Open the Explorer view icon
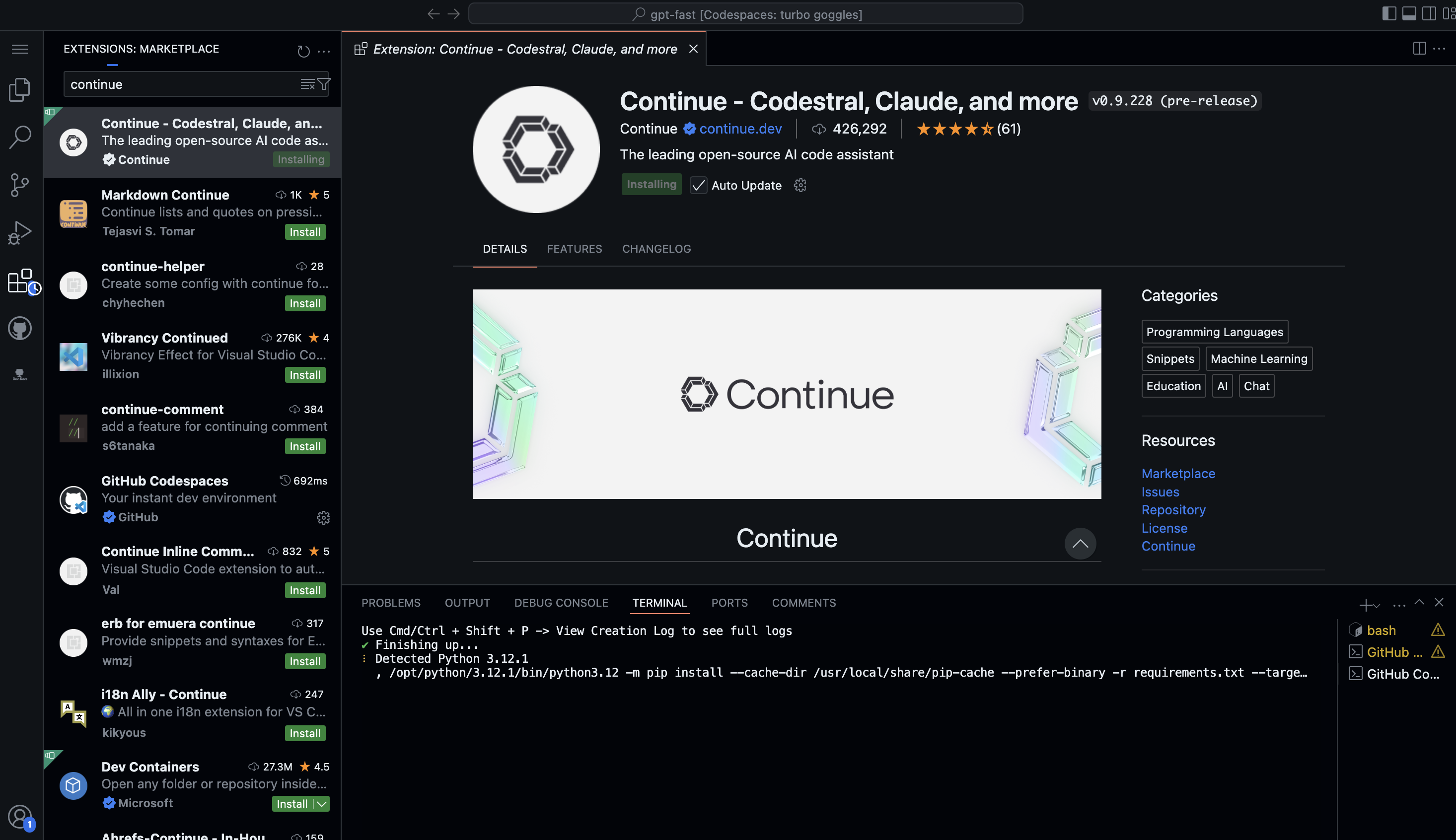 pyautogui.click(x=20, y=89)
